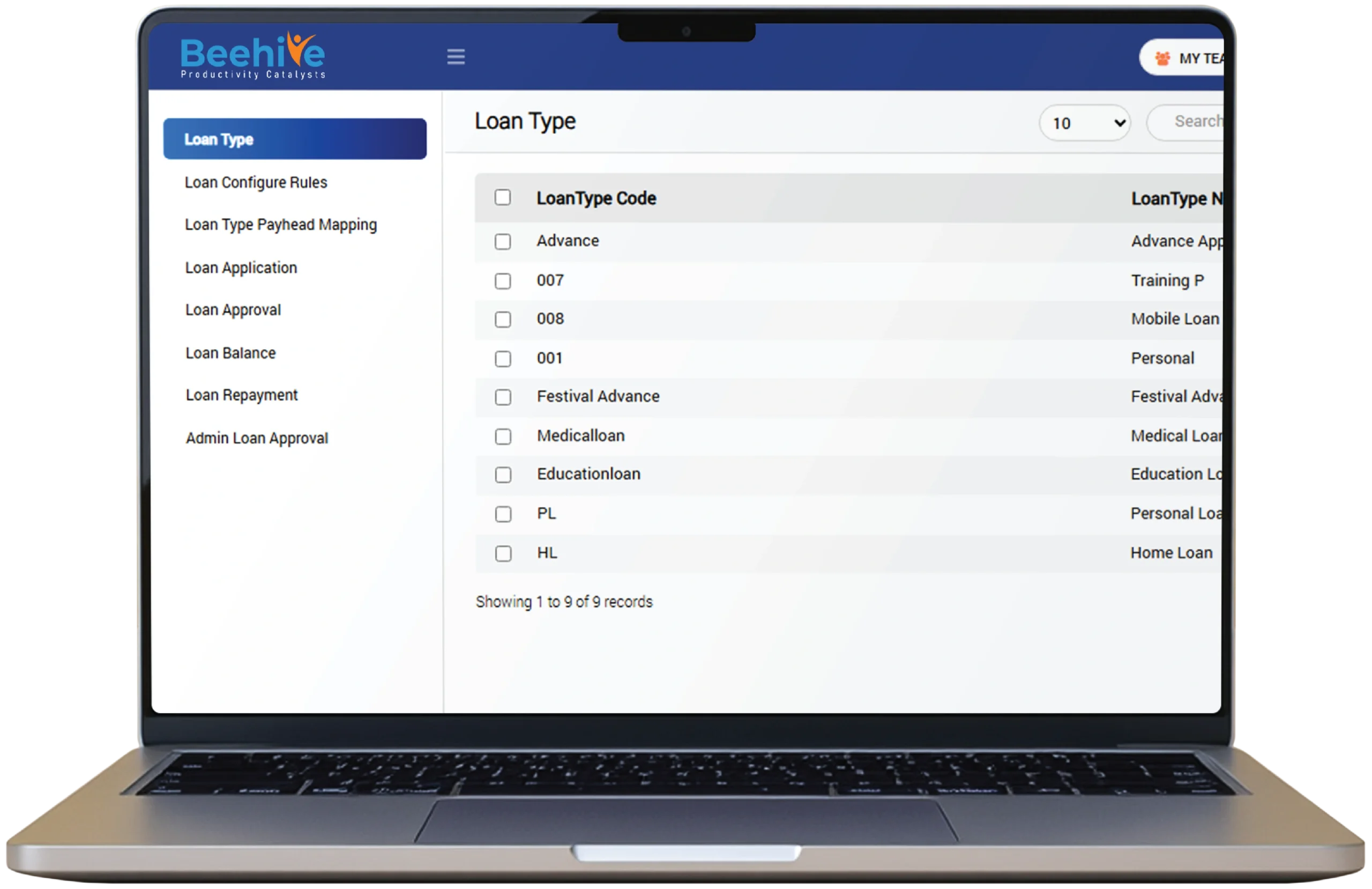
Task: Check the 007 row checkbox
Action: (502, 281)
